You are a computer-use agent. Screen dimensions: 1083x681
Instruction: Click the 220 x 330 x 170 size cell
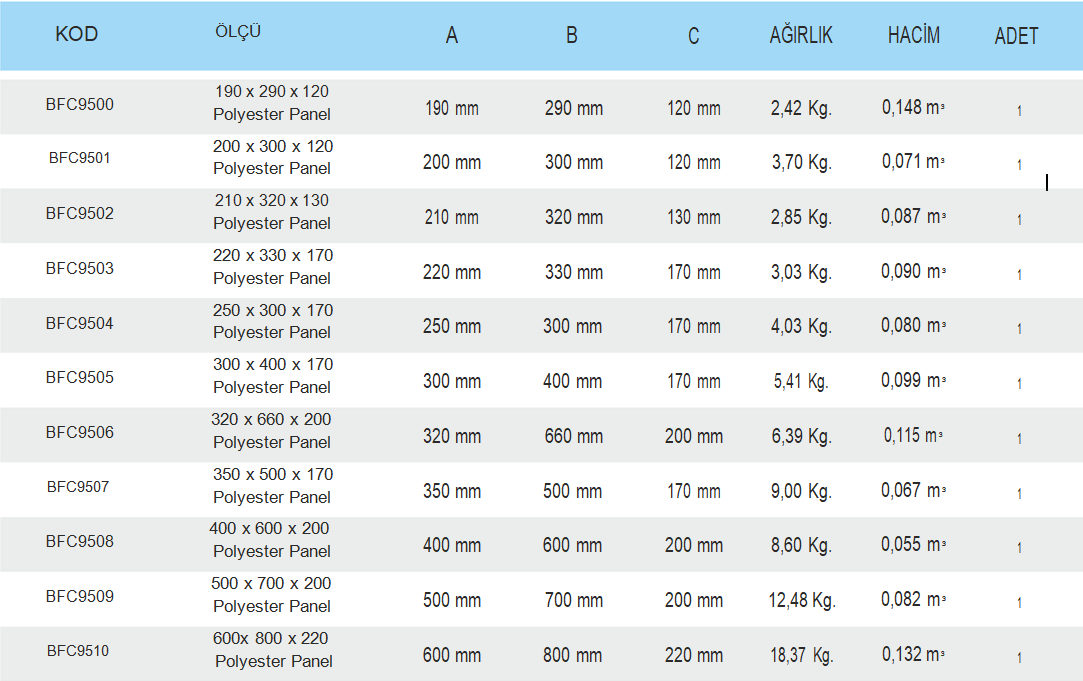point(272,267)
